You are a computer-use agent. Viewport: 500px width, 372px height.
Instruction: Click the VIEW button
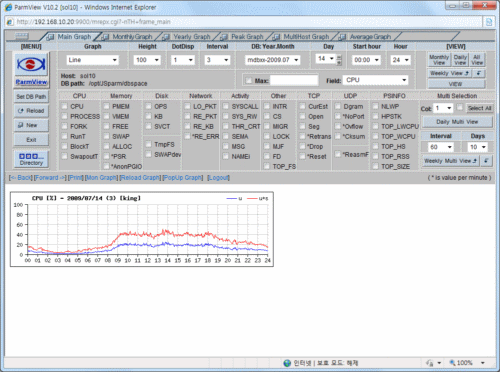pos(456,84)
